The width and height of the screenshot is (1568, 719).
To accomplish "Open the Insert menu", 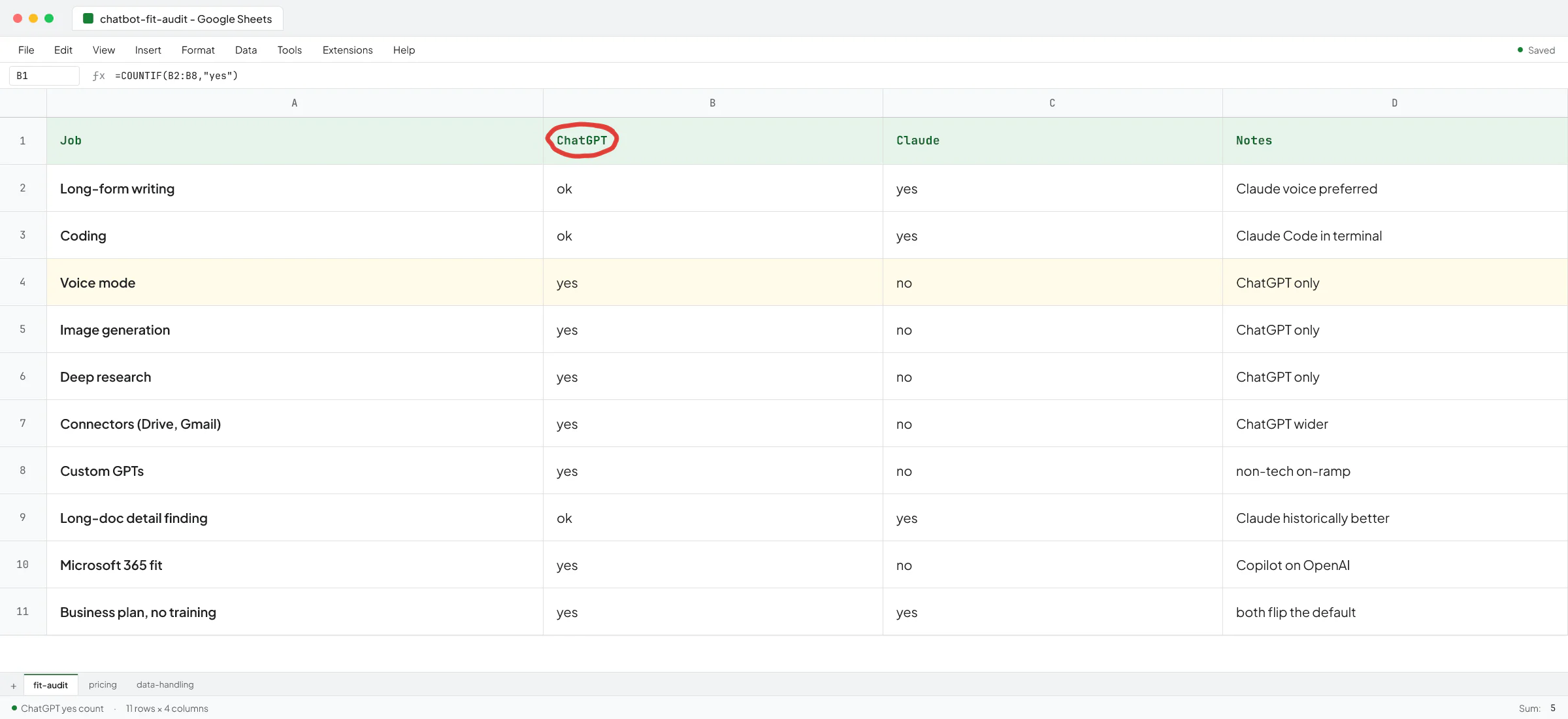I will click(x=148, y=50).
